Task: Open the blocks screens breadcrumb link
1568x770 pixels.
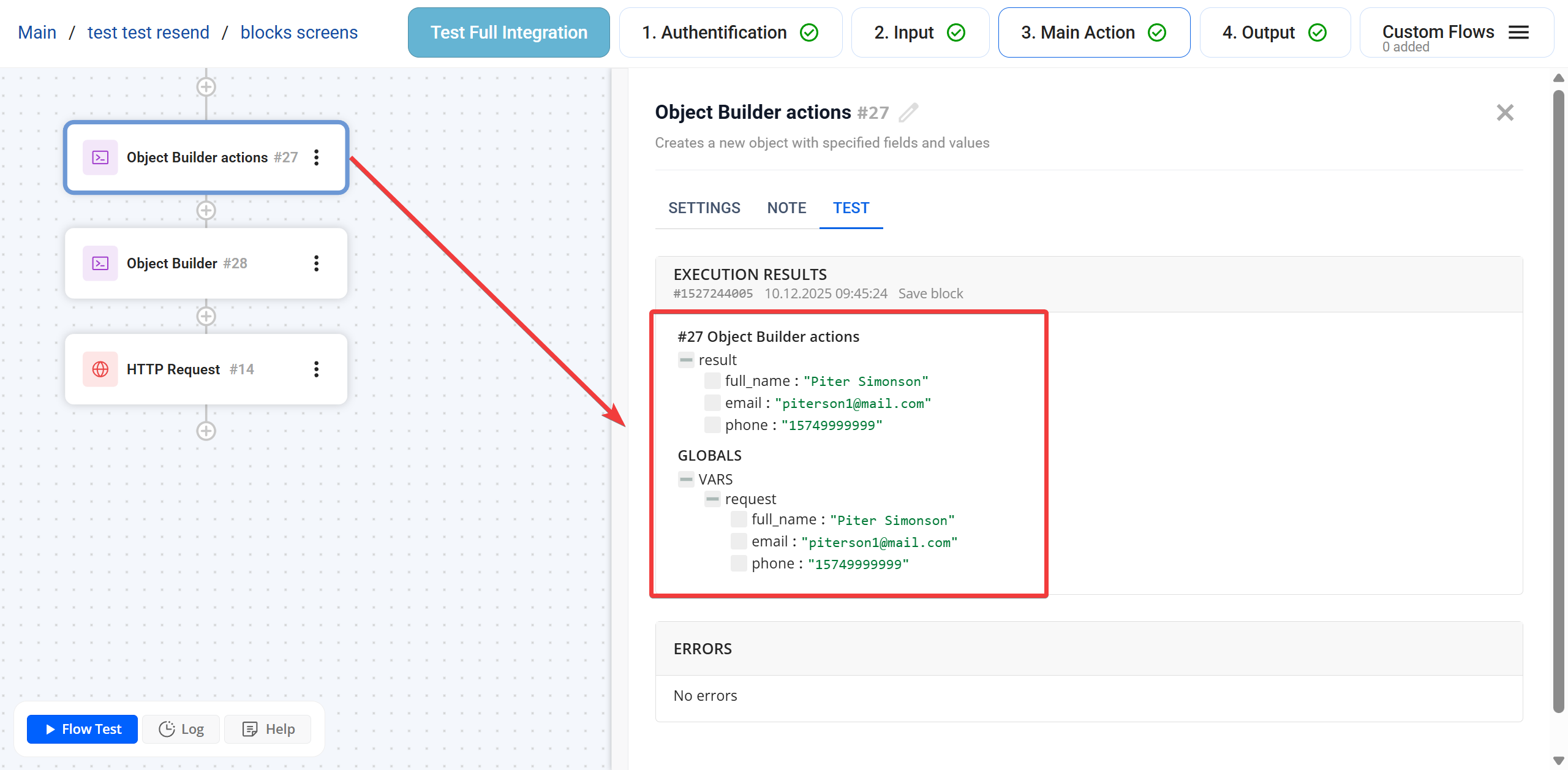Action: [299, 32]
